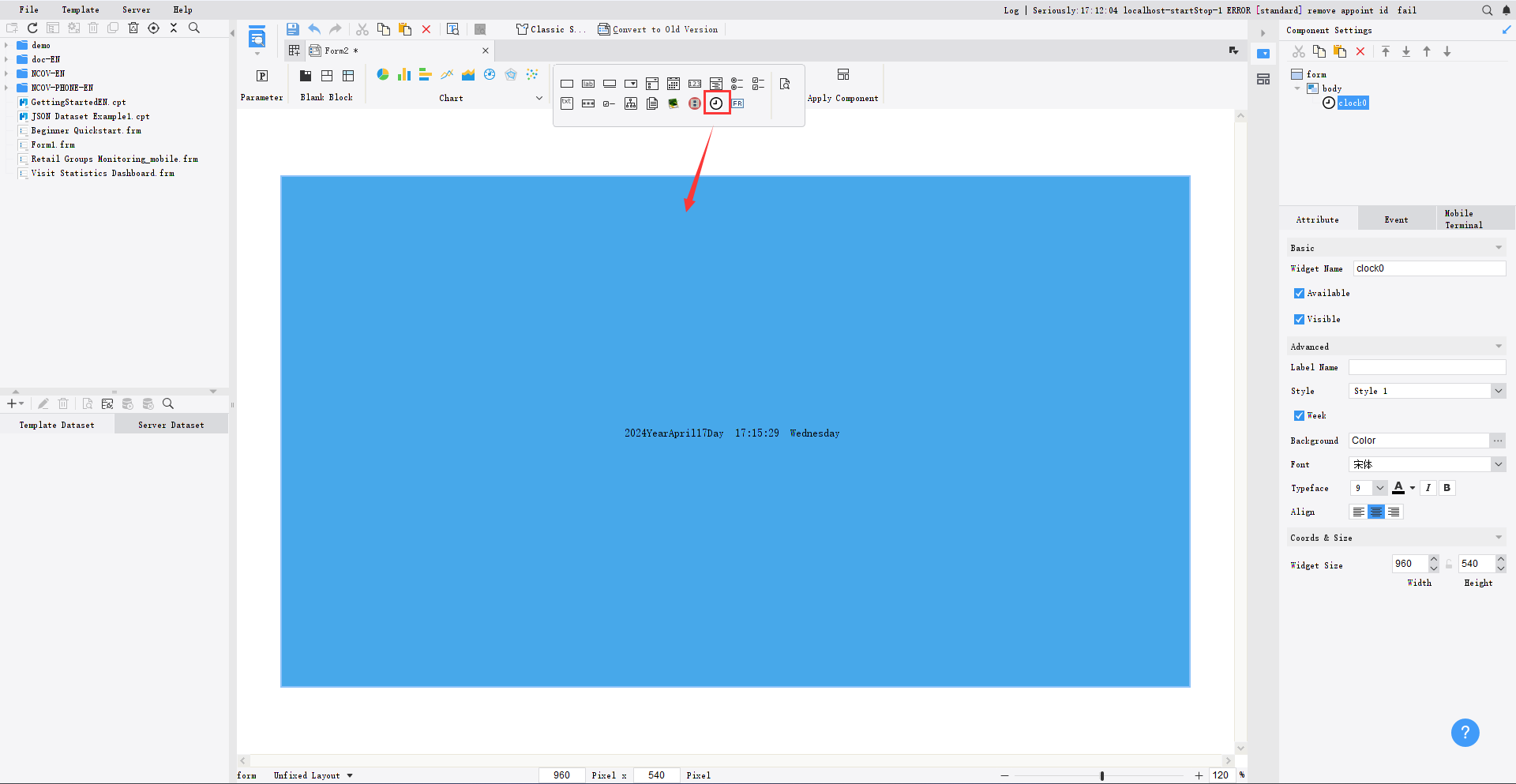1516x784 pixels.
Task: Uncheck the Available checkbox
Action: tap(1299, 293)
